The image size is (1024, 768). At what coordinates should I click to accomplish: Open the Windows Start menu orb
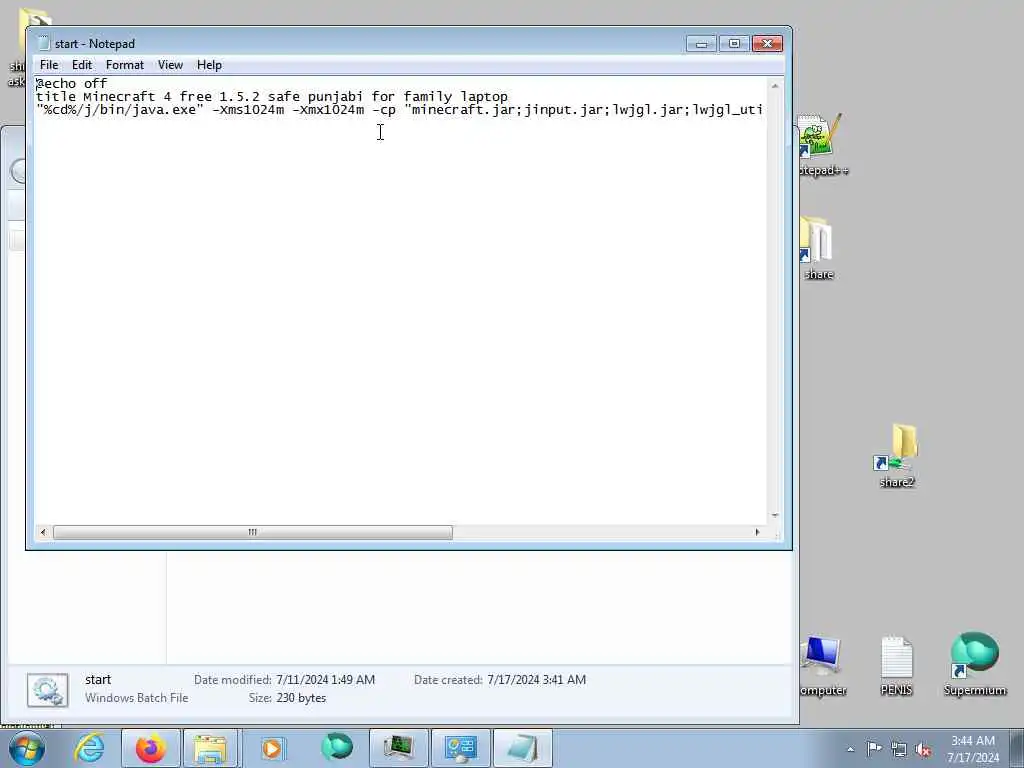click(27, 748)
